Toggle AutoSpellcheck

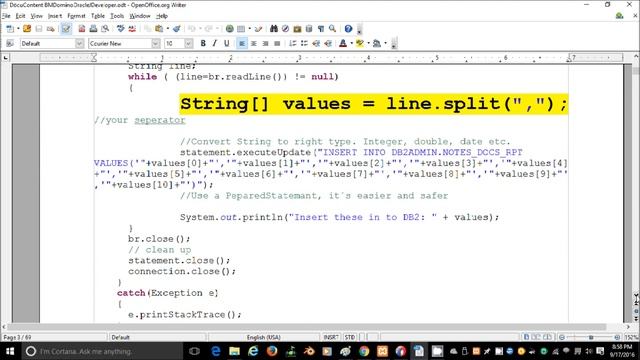click(132, 29)
